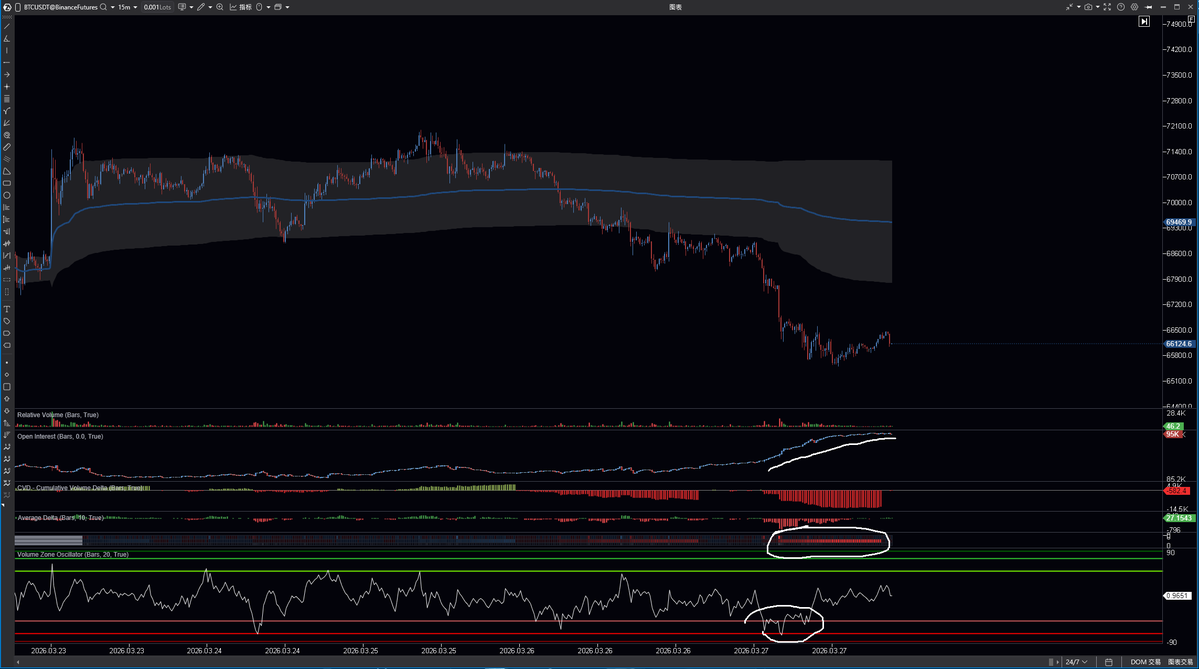Screen dimensions: 1199x669
Task: Expand the collapse-arrows options dropdown
Action: point(1079,7)
